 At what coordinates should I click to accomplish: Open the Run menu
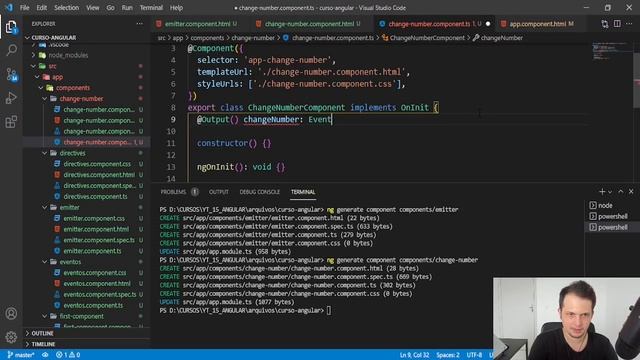point(127,7)
